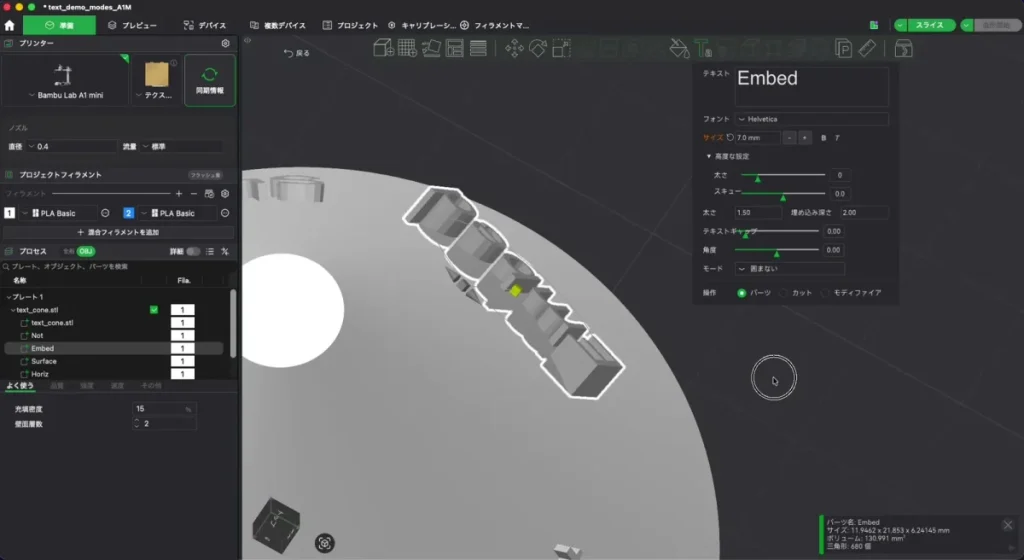The width and height of the screenshot is (1024, 560).
Task: Open the Helvetica font dropdown
Action: click(x=812, y=119)
